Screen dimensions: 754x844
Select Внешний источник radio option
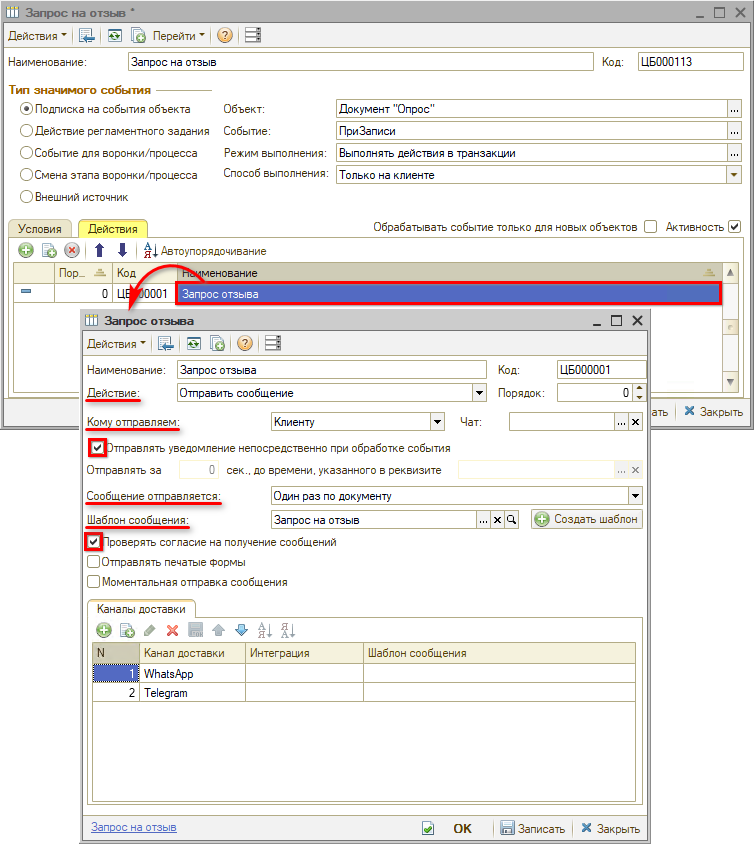click(x=26, y=197)
